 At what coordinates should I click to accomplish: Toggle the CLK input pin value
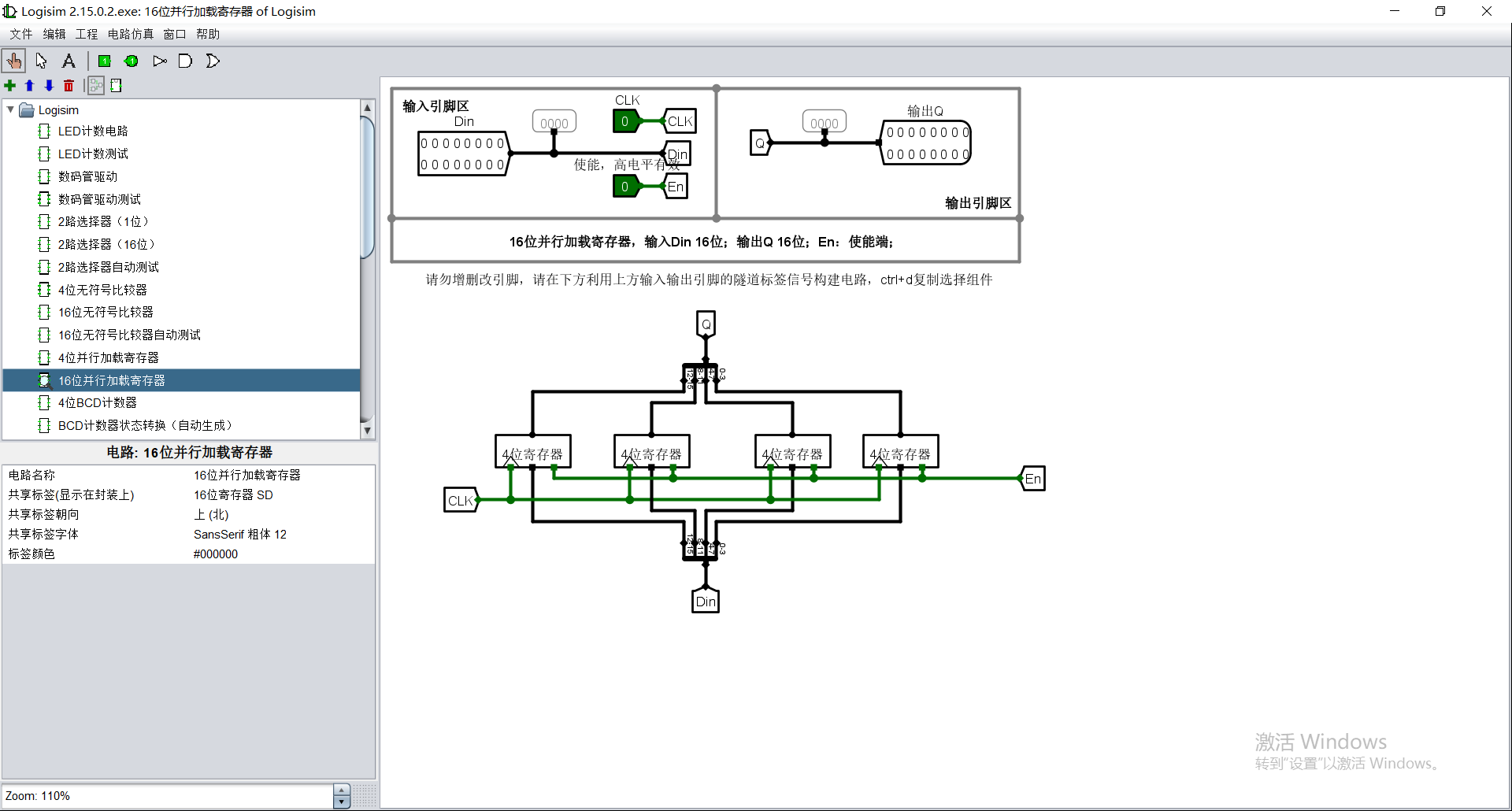(x=624, y=120)
